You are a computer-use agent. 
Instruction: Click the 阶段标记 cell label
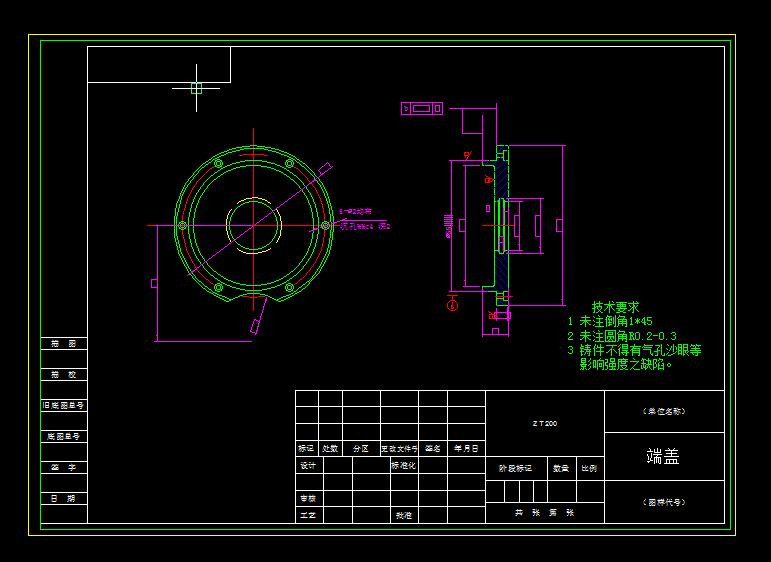point(515,469)
